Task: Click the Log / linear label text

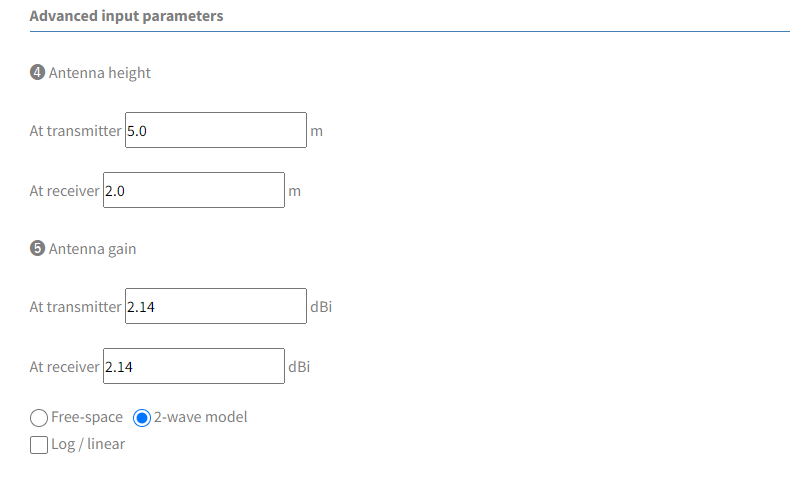Action: [x=88, y=444]
